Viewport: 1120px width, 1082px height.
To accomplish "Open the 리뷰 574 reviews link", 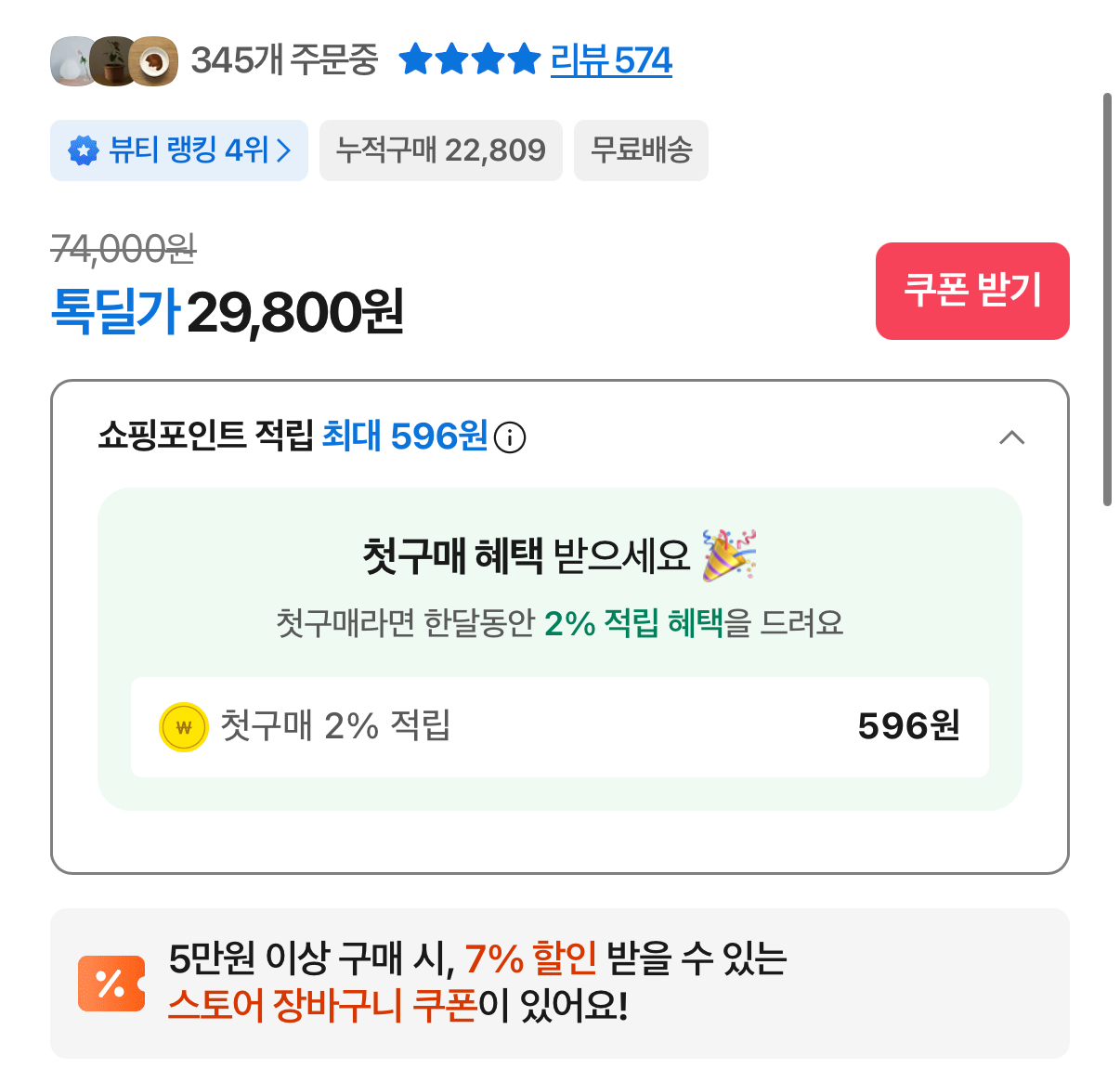I will (x=611, y=60).
